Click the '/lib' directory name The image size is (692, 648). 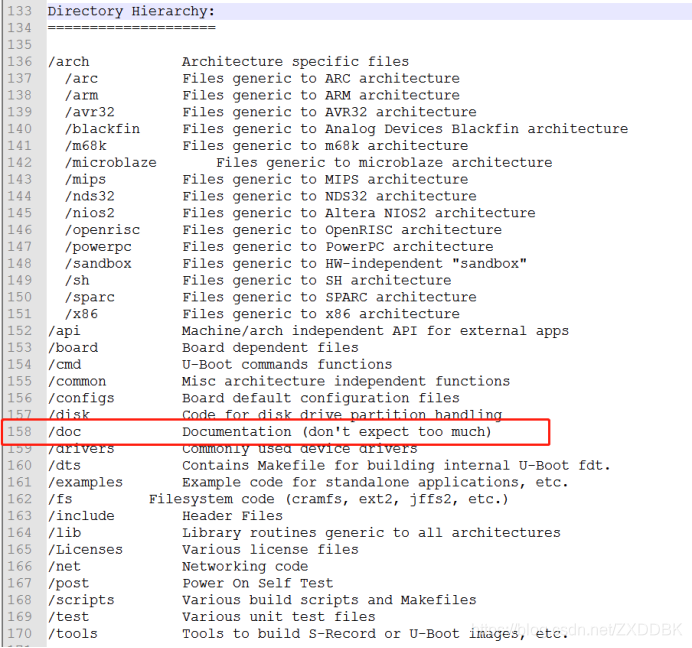click(64, 532)
